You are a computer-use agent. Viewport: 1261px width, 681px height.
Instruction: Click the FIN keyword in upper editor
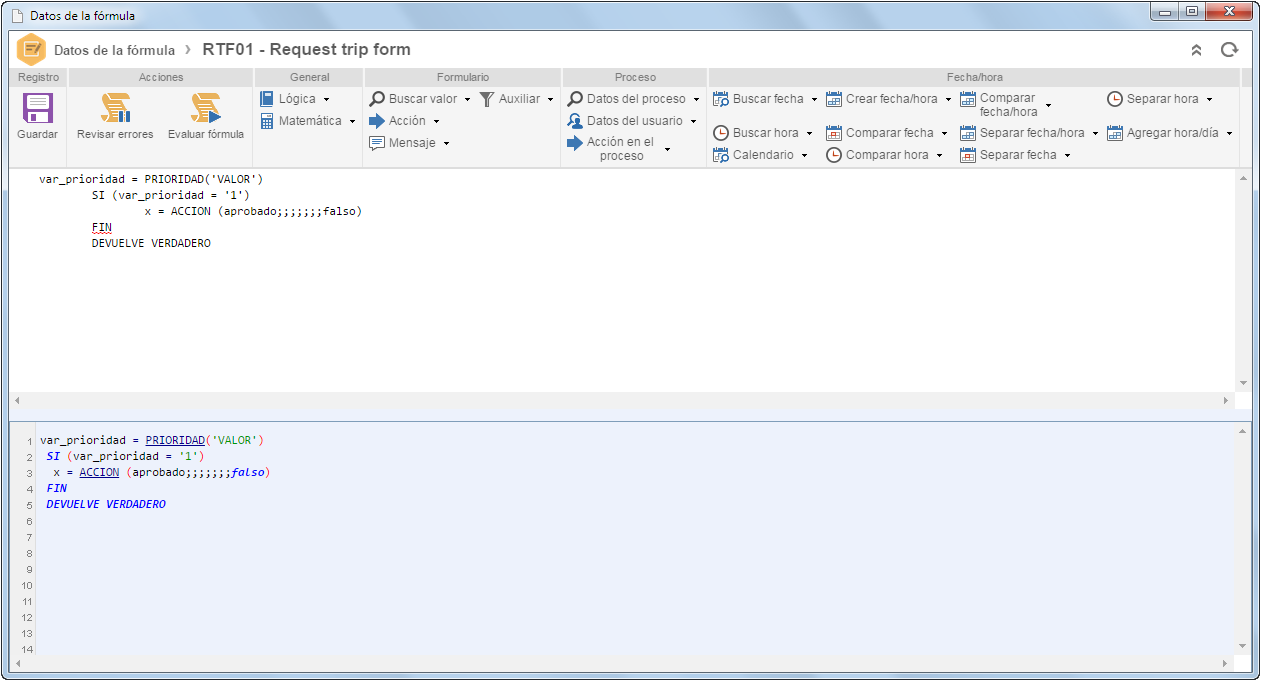102,228
